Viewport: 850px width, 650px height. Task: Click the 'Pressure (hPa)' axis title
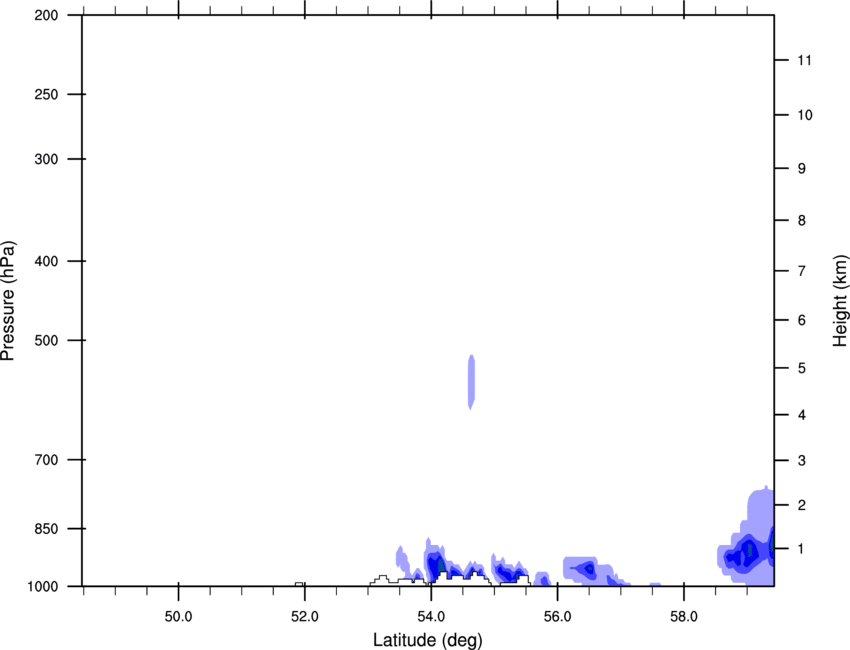8,301
